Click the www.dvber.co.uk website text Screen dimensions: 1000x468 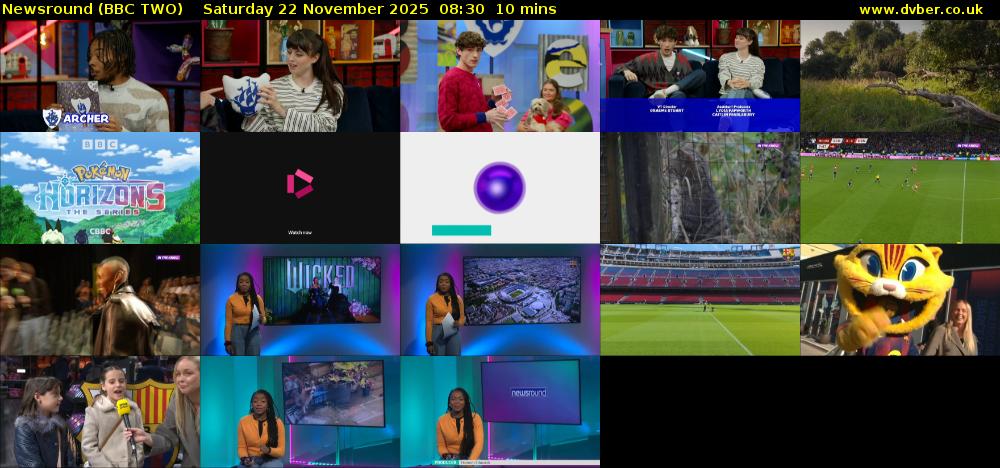coord(921,9)
